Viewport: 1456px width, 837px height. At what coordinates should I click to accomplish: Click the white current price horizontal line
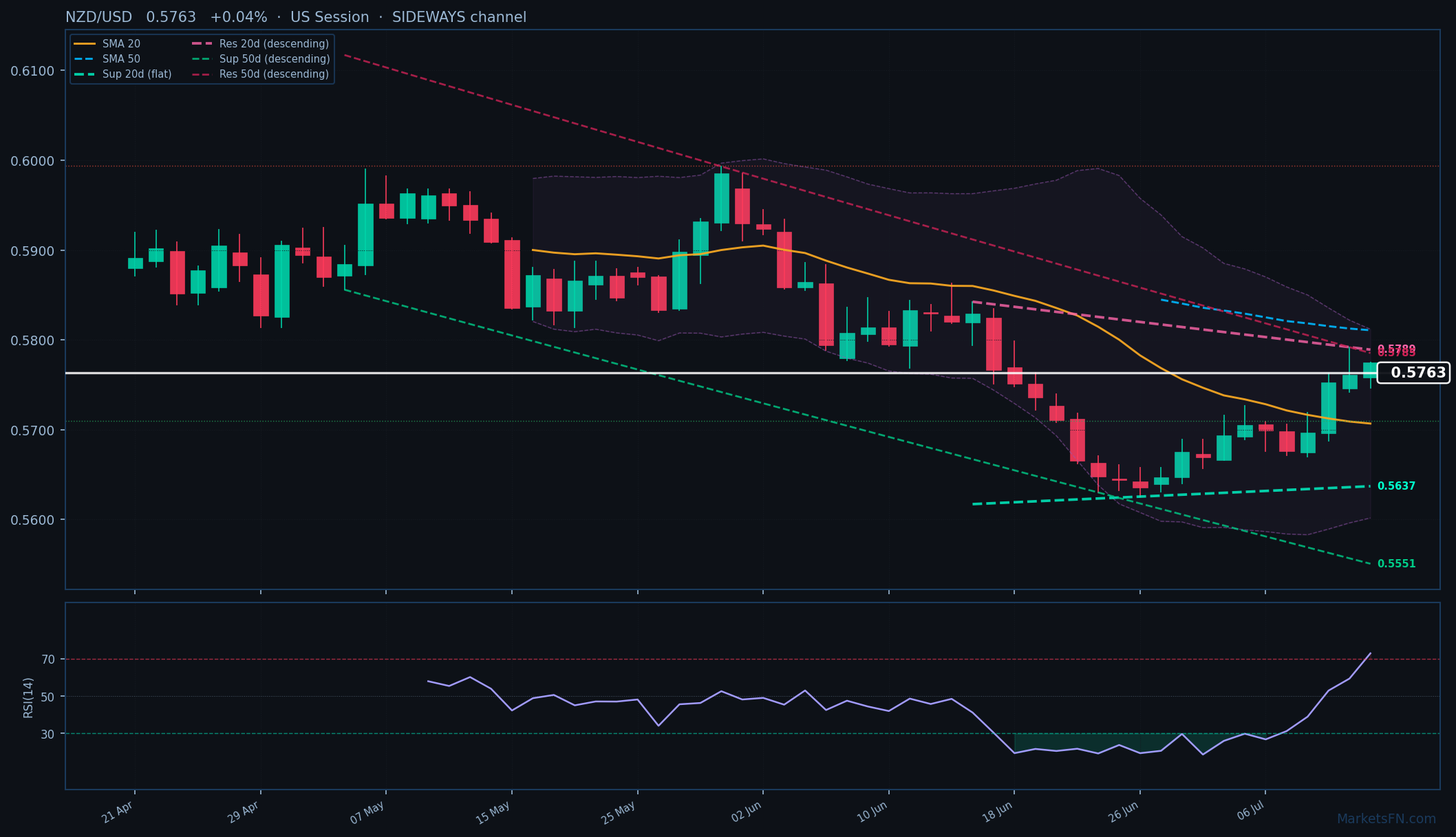coord(721,373)
